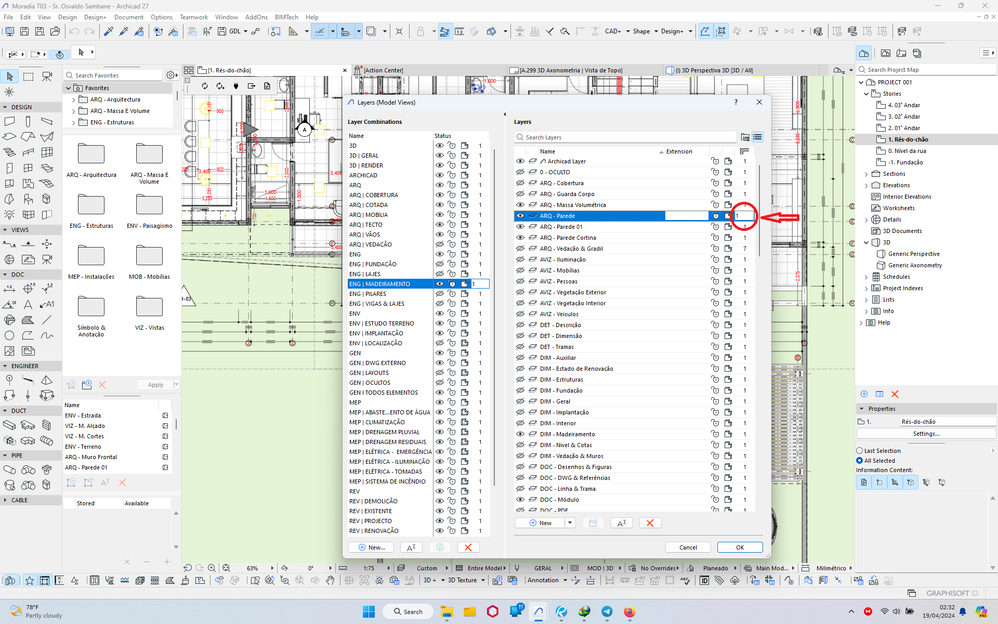Open the Teamwork menu

(193, 17)
